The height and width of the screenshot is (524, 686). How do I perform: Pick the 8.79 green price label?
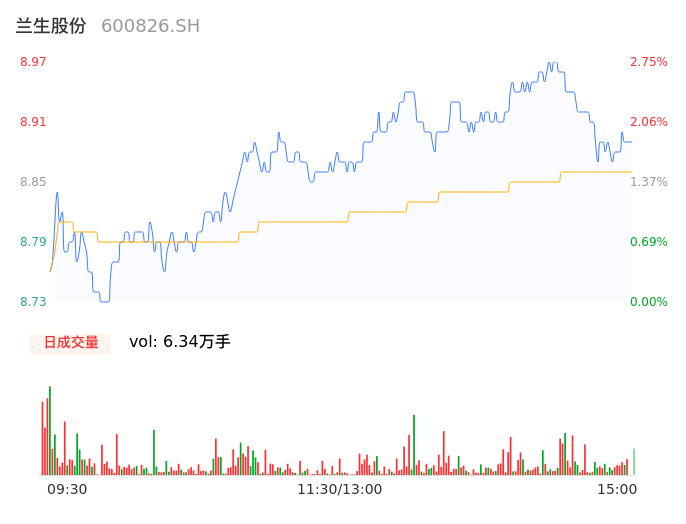[33, 242]
